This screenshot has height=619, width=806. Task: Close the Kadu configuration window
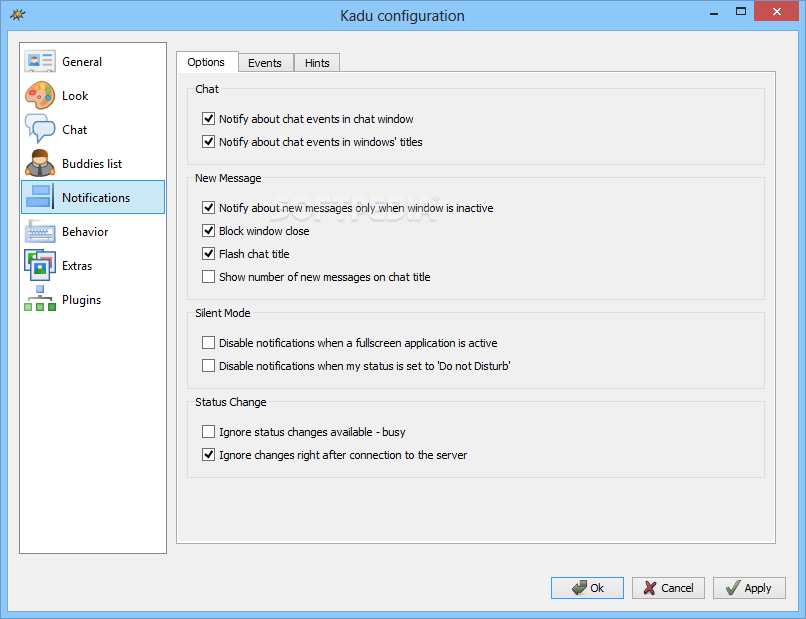coord(777,11)
